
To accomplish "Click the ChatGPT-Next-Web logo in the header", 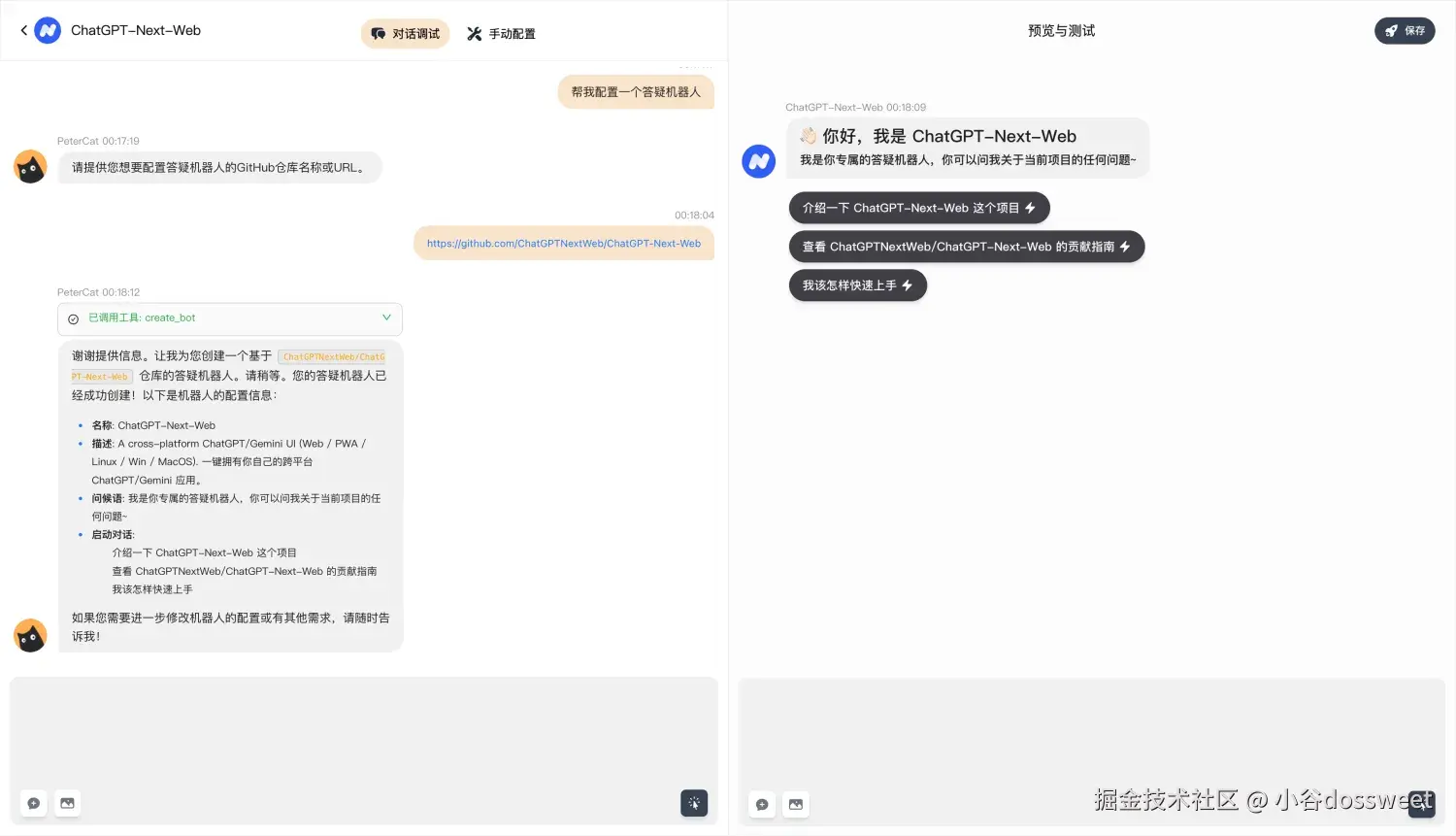I will (48, 30).
